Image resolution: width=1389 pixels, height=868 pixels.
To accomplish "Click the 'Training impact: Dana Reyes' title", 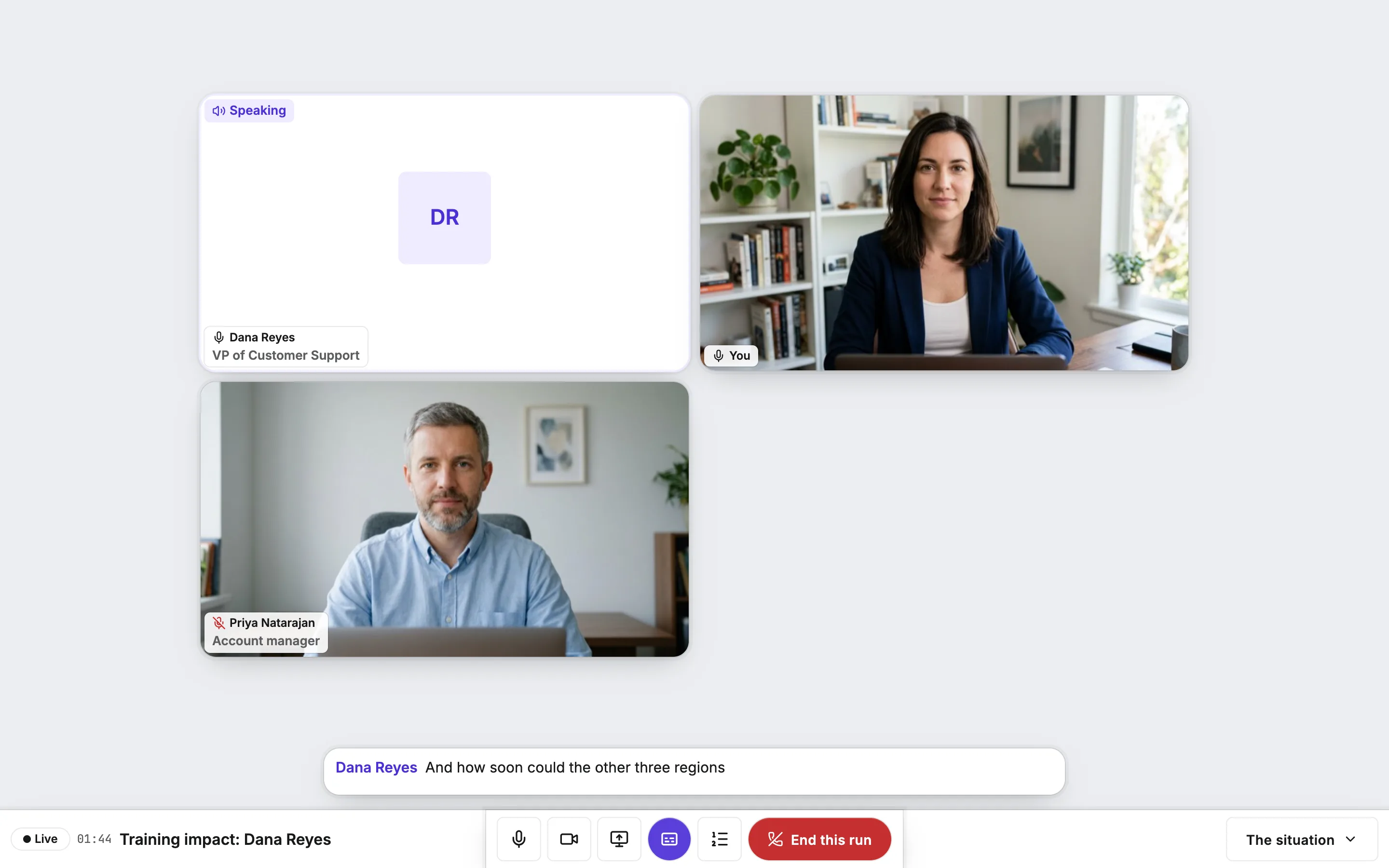I will point(225,839).
